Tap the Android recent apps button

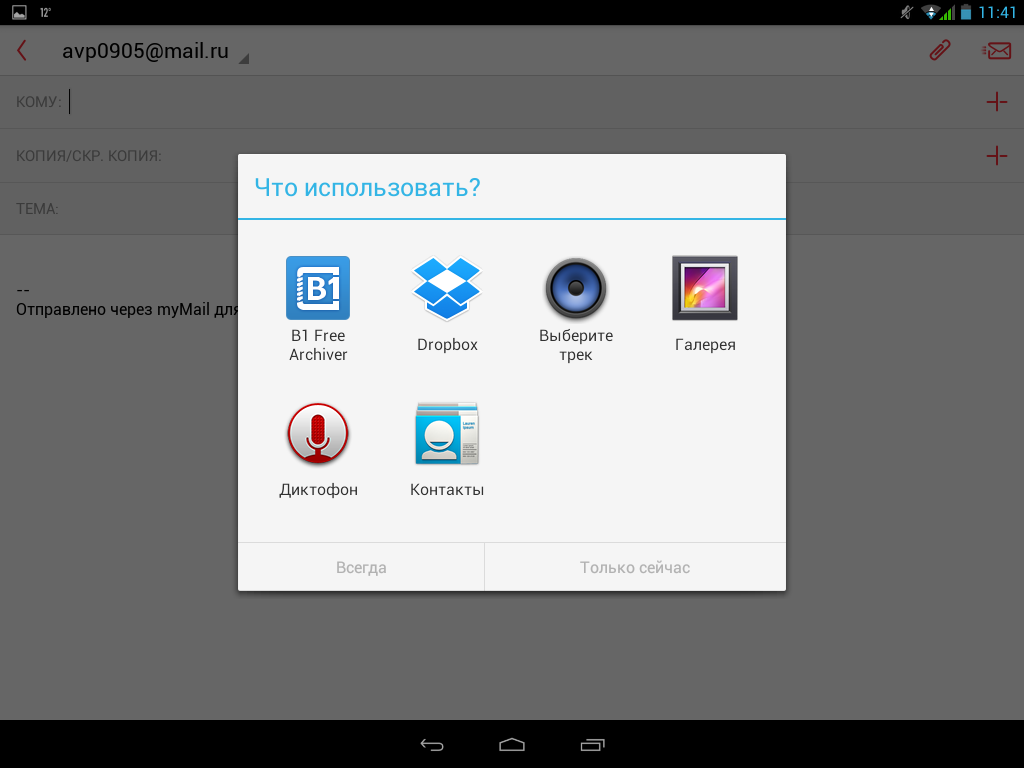click(x=592, y=744)
